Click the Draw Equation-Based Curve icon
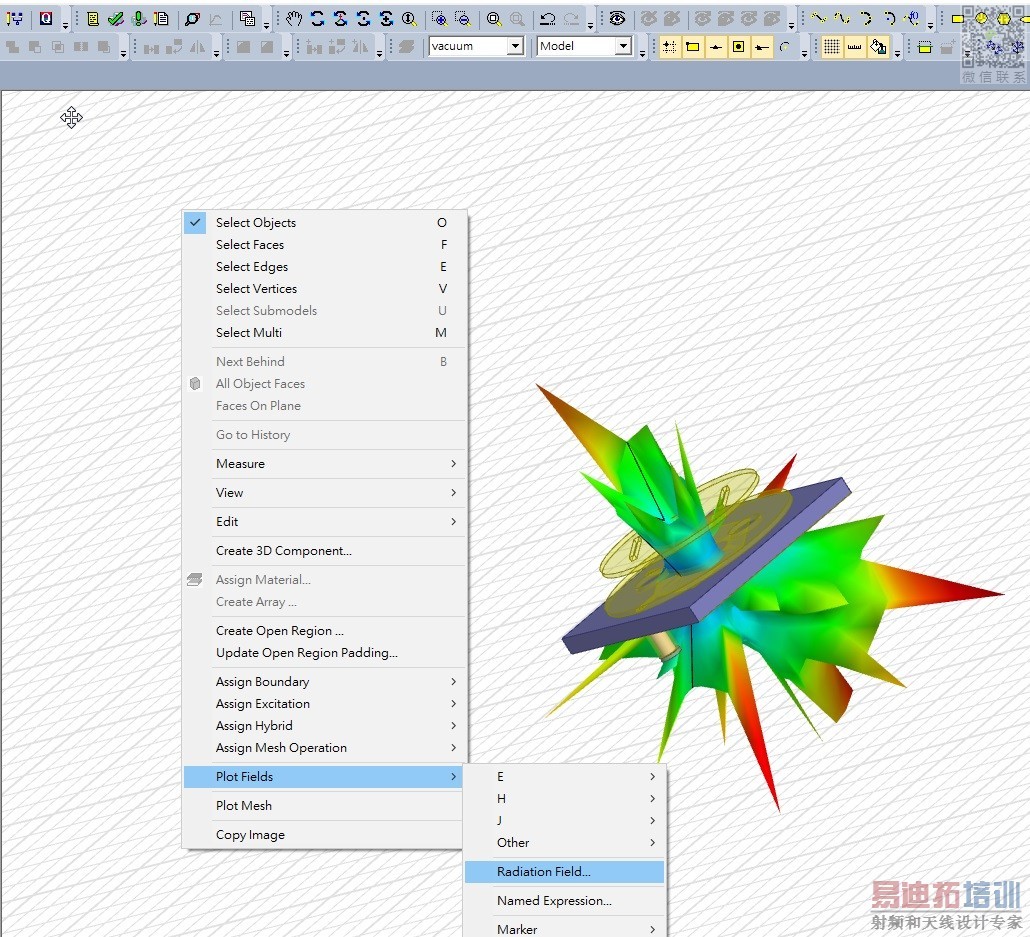 (912, 18)
